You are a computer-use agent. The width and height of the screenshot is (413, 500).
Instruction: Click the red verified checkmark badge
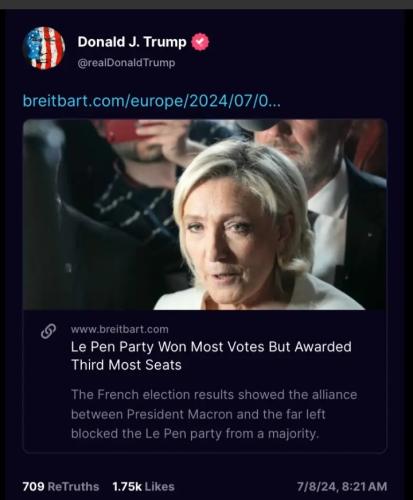(x=200, y=42)
